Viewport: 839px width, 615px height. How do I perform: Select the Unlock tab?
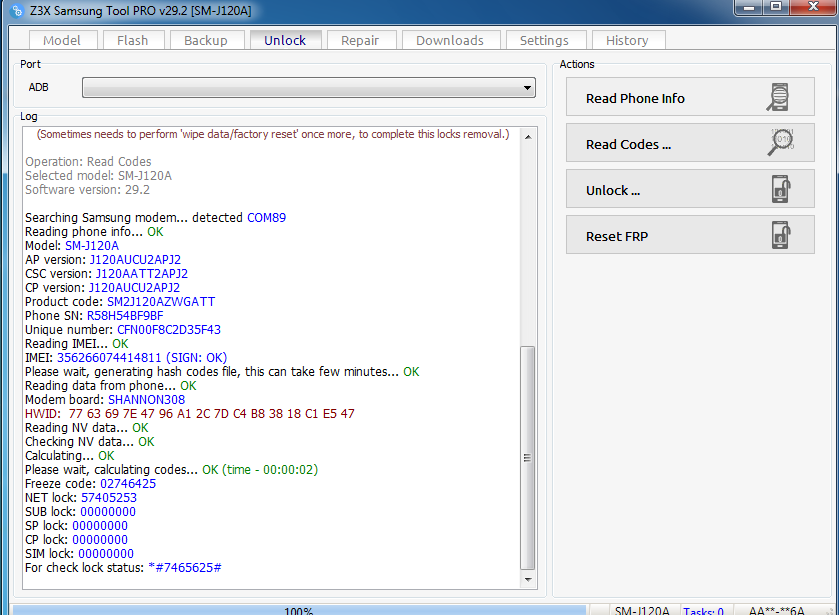click(285, 40)
